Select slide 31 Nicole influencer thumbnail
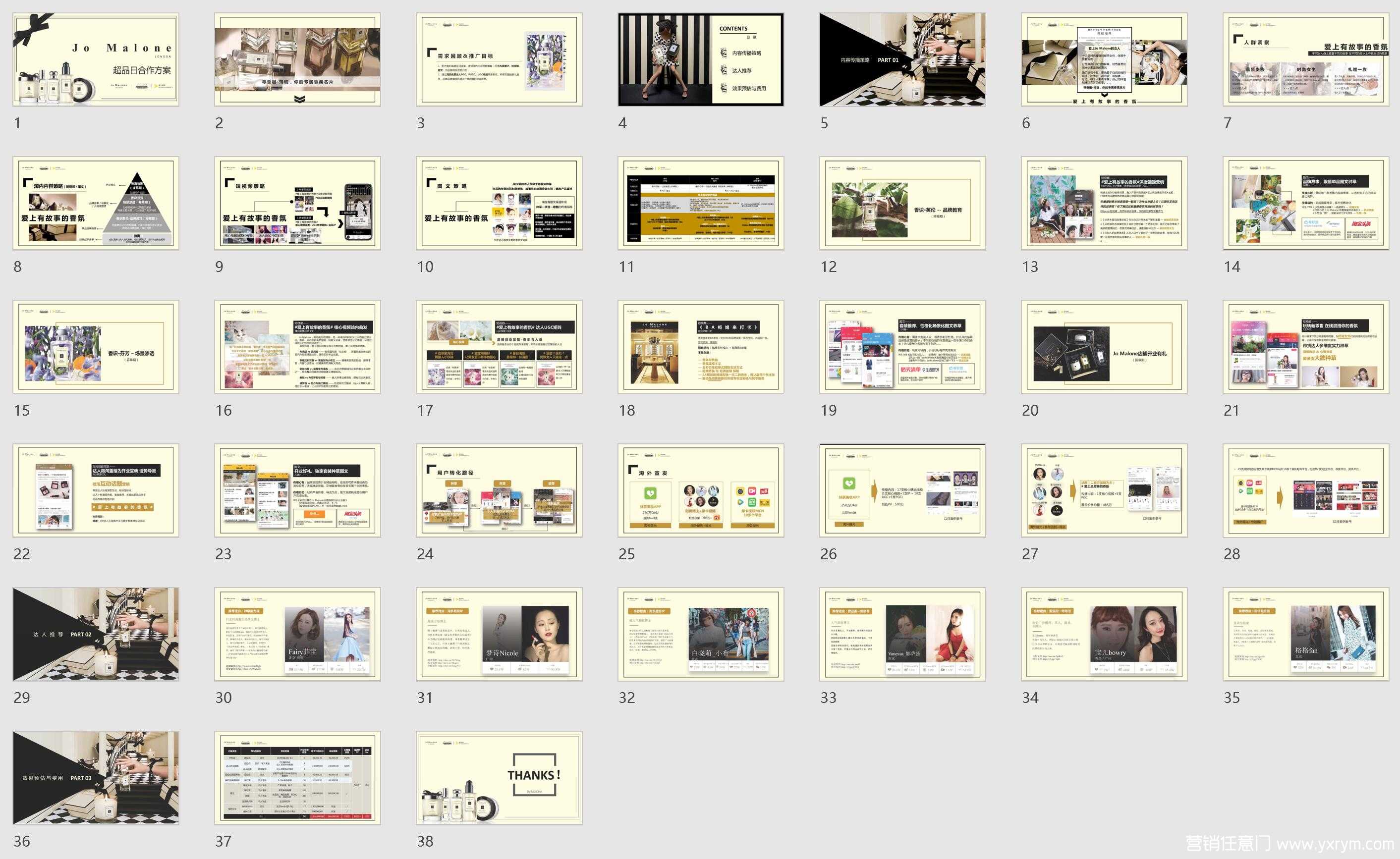 (x=500, y=635)
